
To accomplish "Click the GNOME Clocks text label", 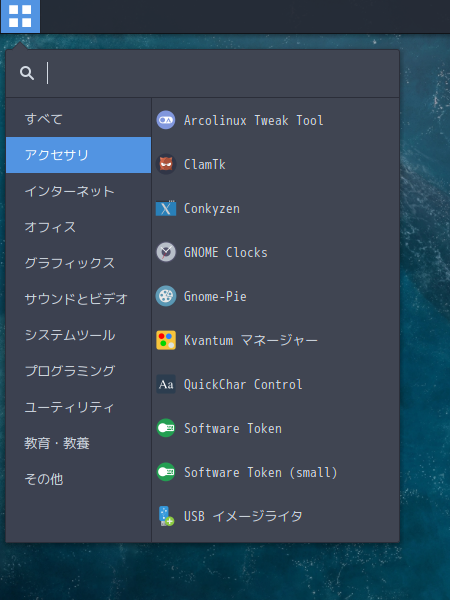I will point(225,253).
